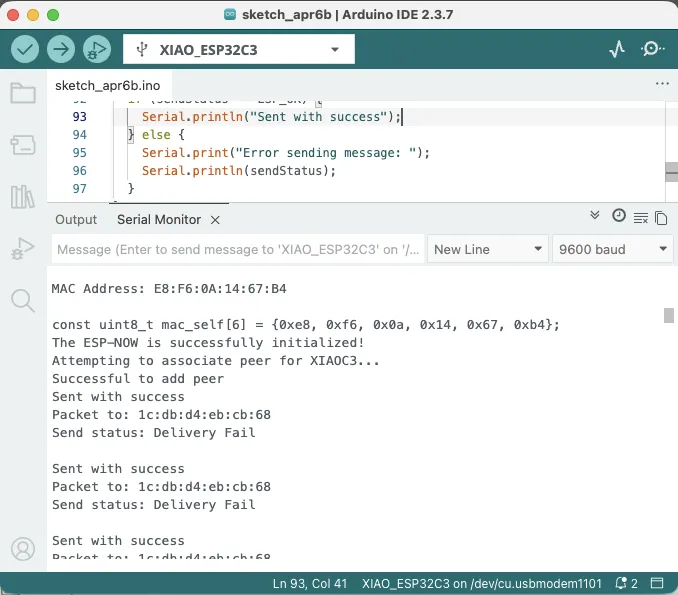Click Serial.println(sendStatus) code line
This screenshot has height=595, width=678.
coord(239,171)
